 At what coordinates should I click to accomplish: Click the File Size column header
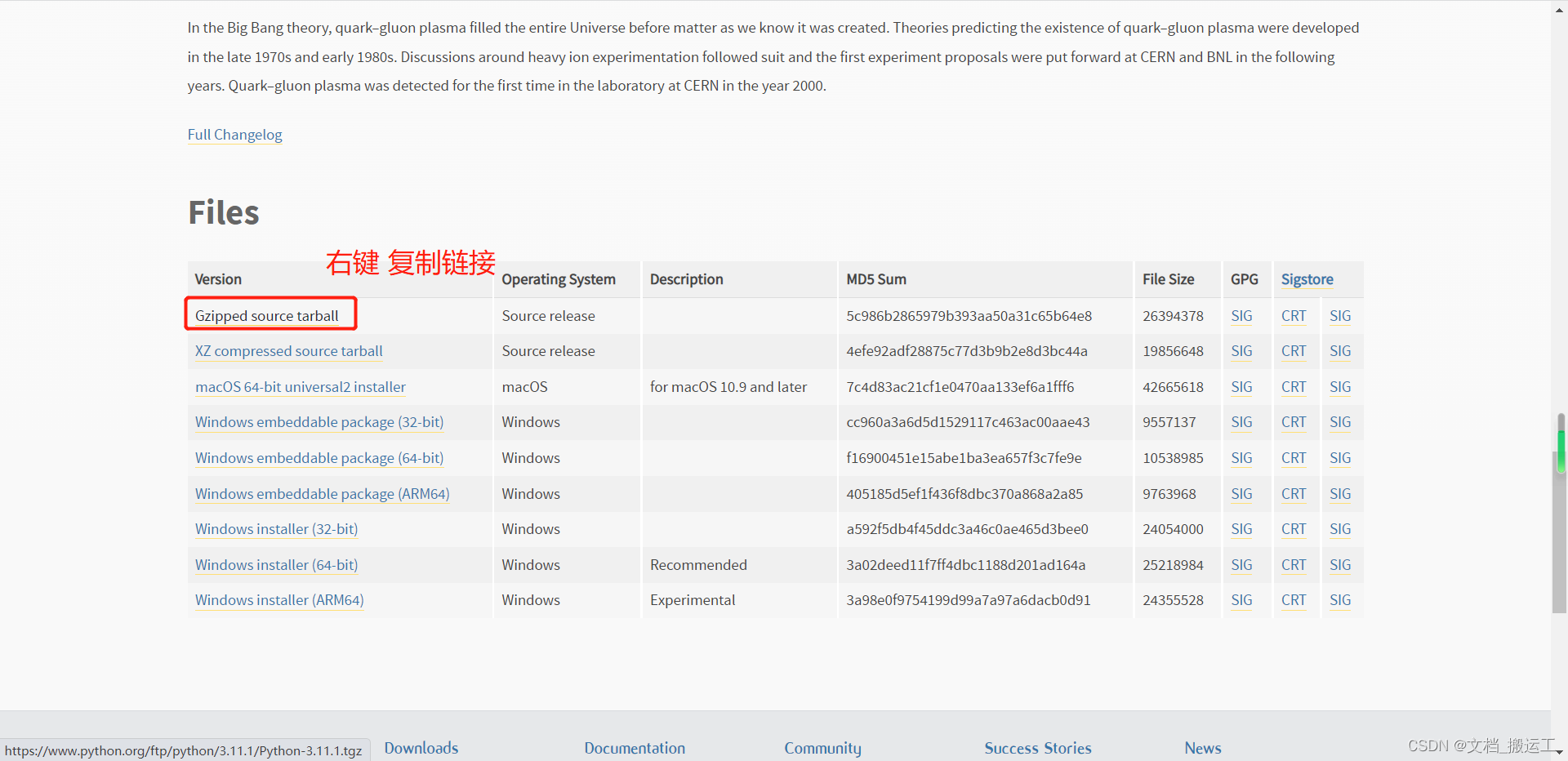tap(1168, 279)
